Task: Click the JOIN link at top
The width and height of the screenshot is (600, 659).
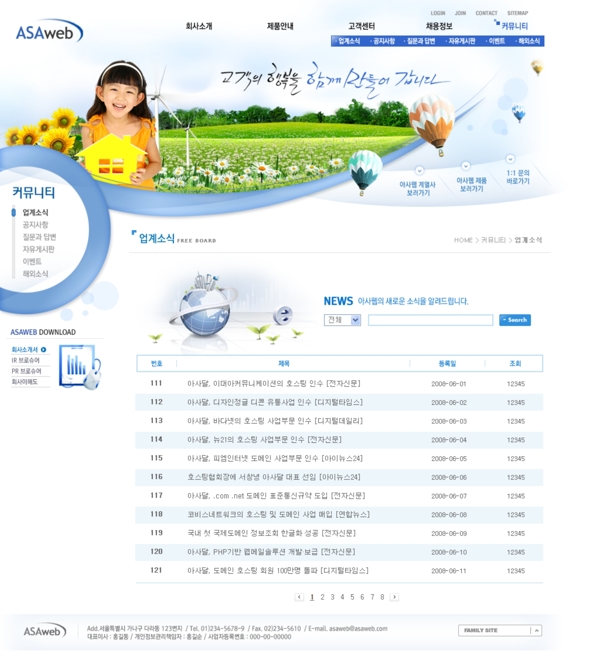Action: (461, 13)
